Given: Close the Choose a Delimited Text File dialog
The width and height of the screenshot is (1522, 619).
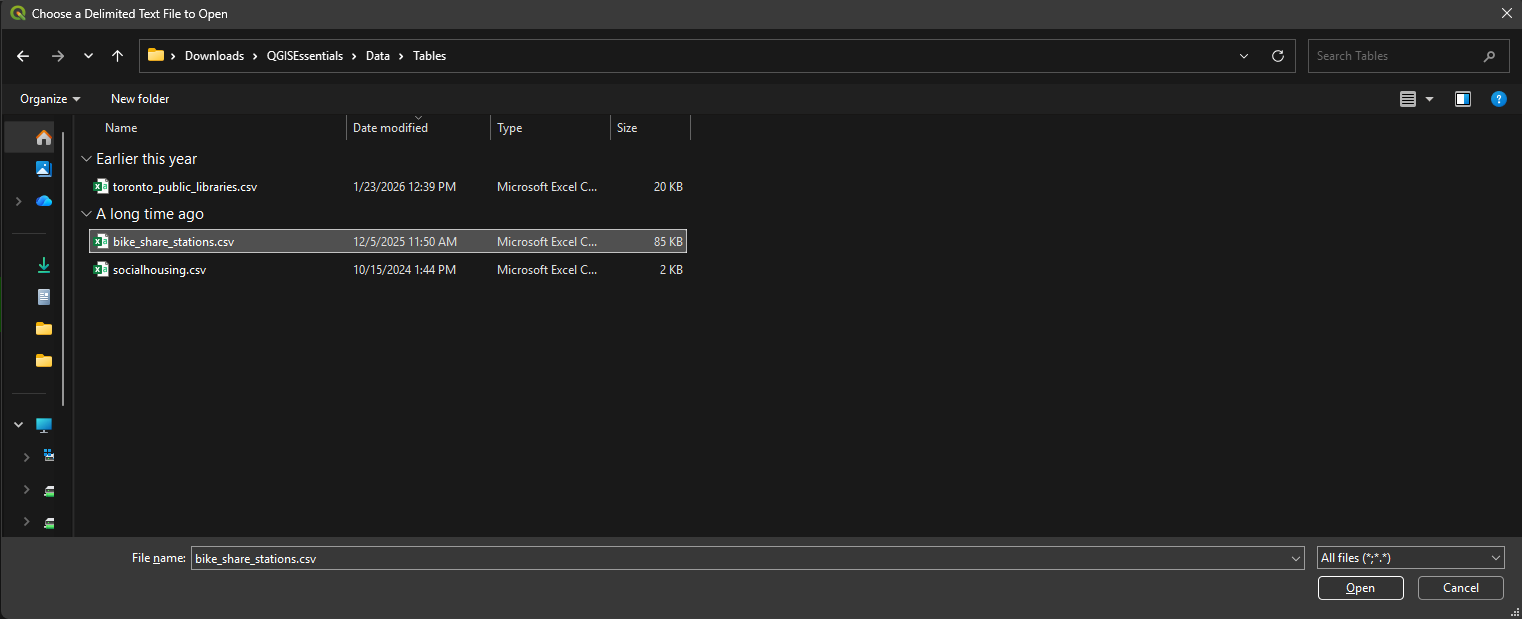Looking at the screenshot, I should (x=1507, y=14).
